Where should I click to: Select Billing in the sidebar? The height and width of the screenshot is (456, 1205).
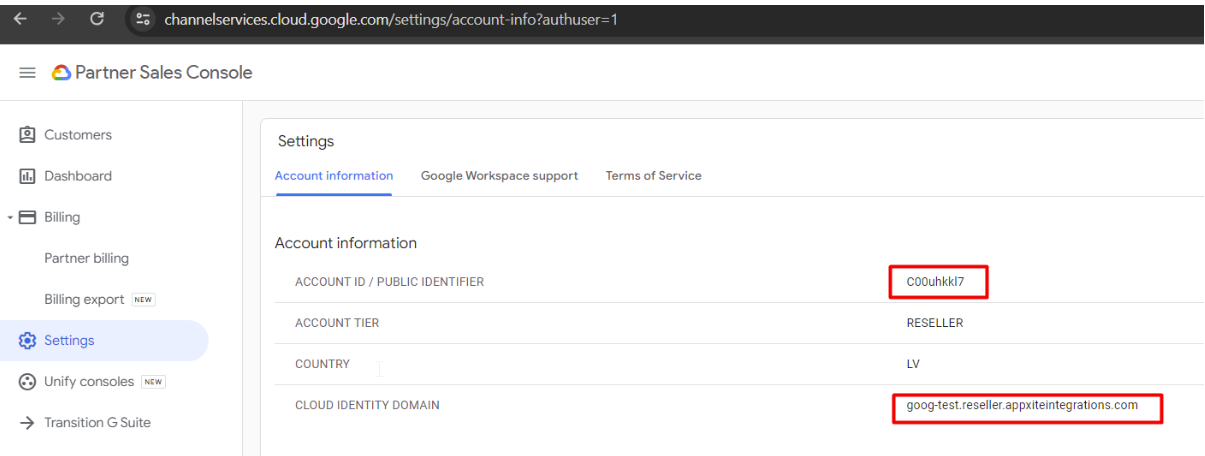click(62, 217)
